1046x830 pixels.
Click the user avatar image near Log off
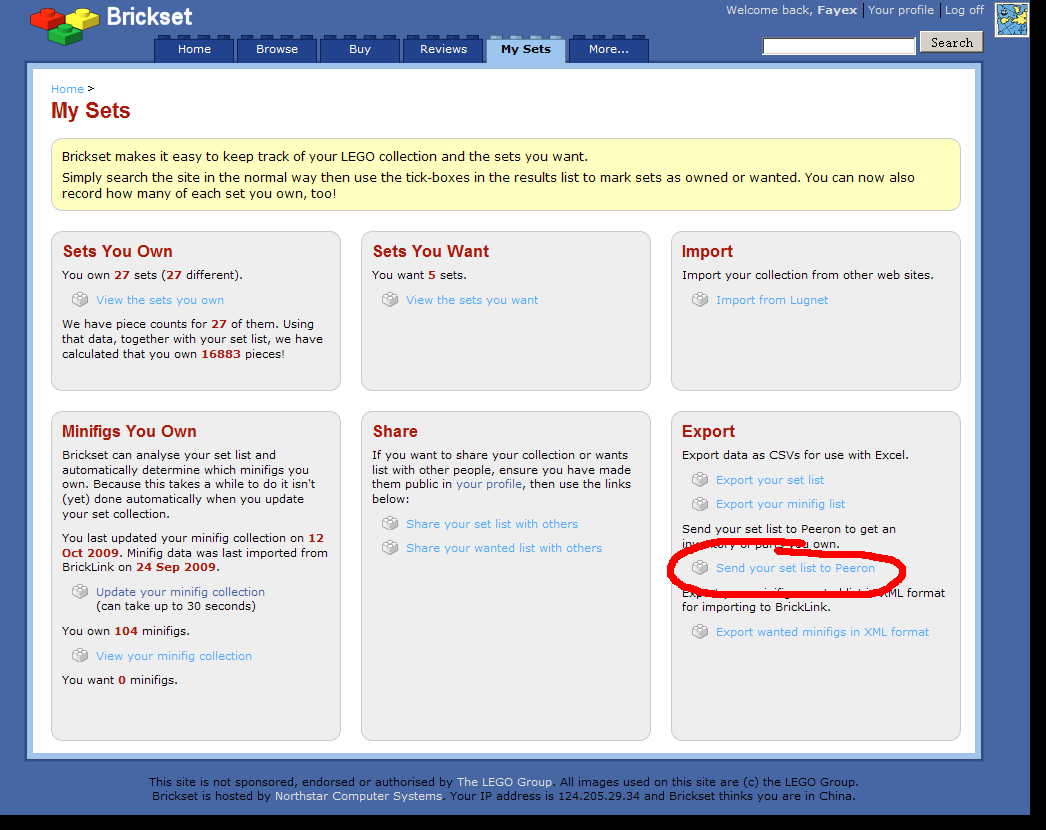coord(1012,19)
